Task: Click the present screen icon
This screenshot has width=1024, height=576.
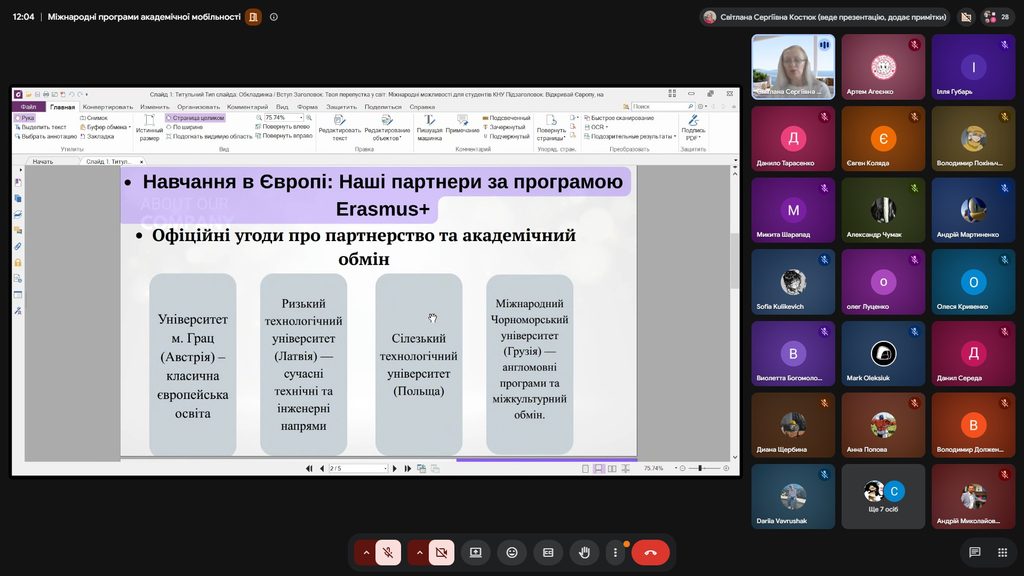Action: coord(475,552)
